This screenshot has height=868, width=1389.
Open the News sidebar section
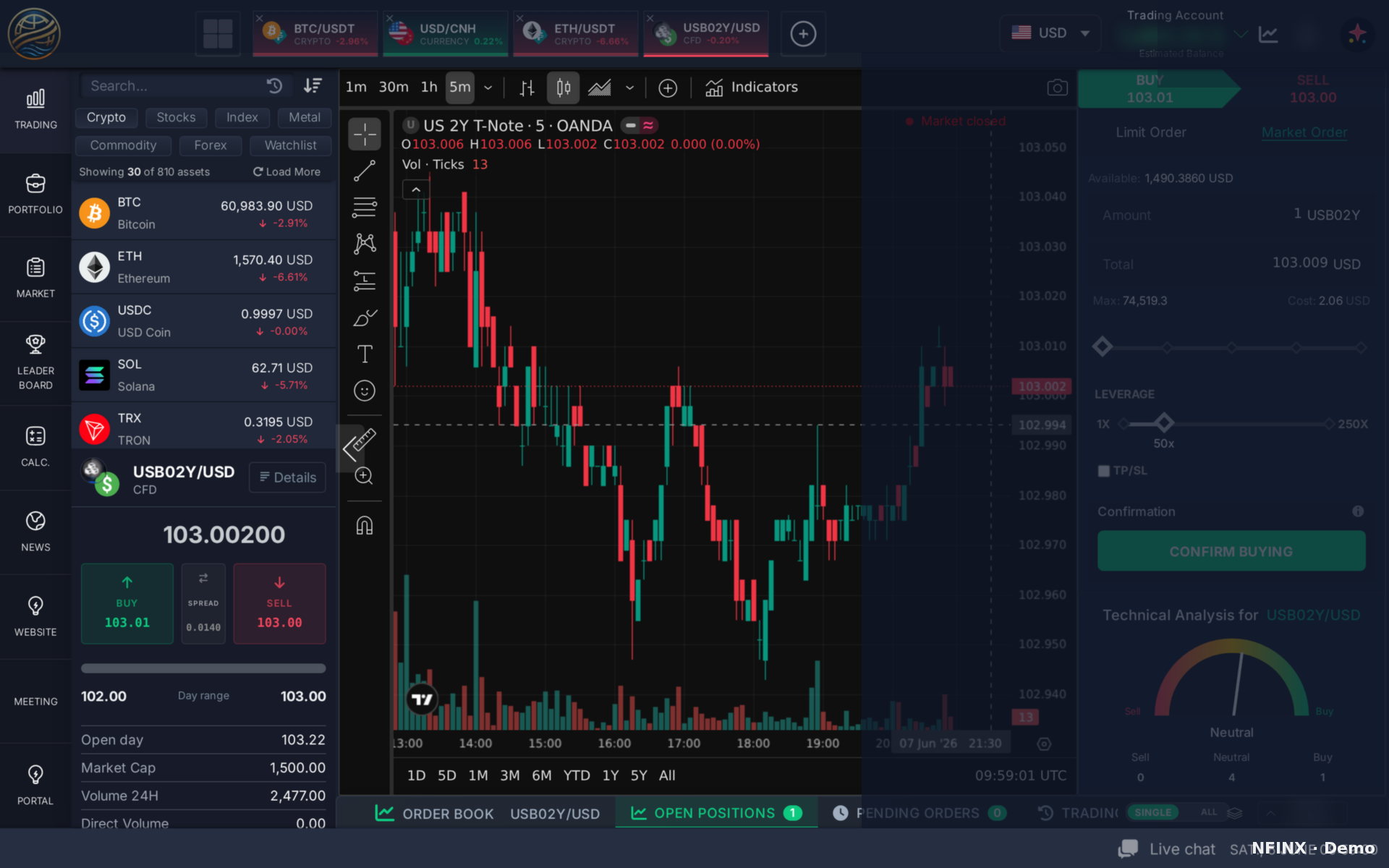tap(35, 532)
